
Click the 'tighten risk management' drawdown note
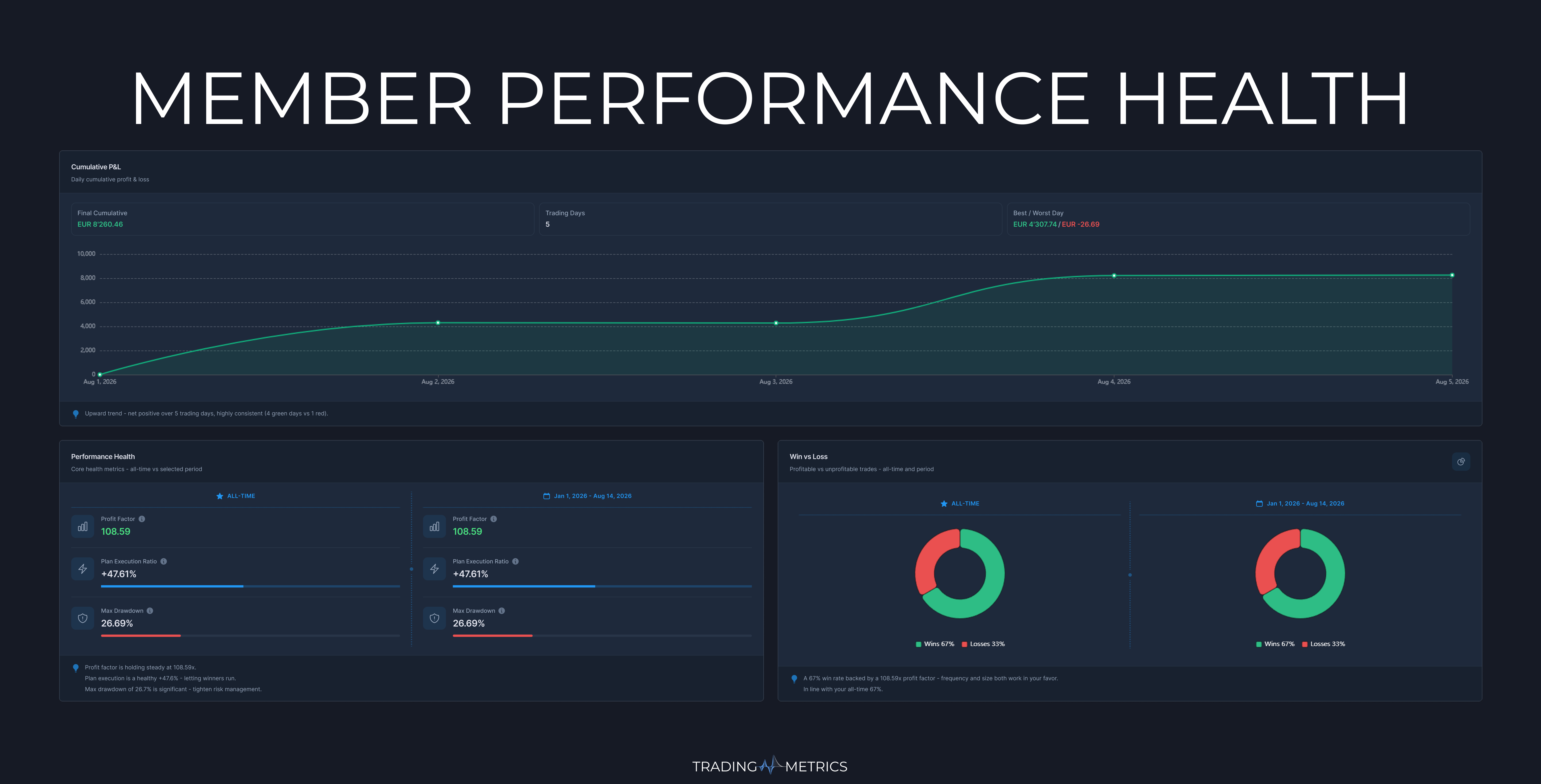(173, 689)
